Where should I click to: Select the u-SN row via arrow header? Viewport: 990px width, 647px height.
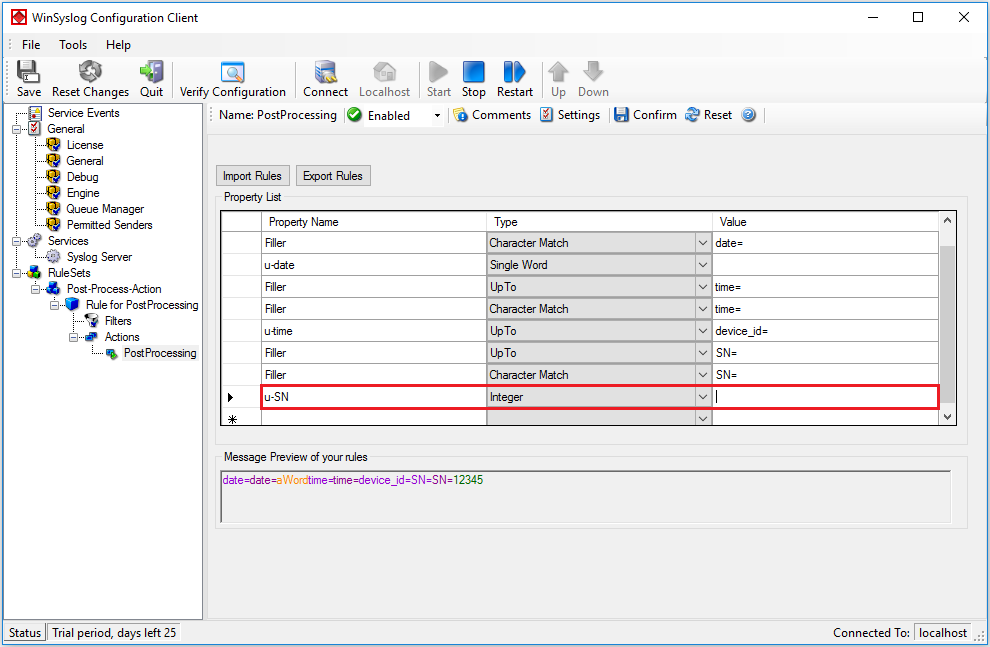point(241,397)
